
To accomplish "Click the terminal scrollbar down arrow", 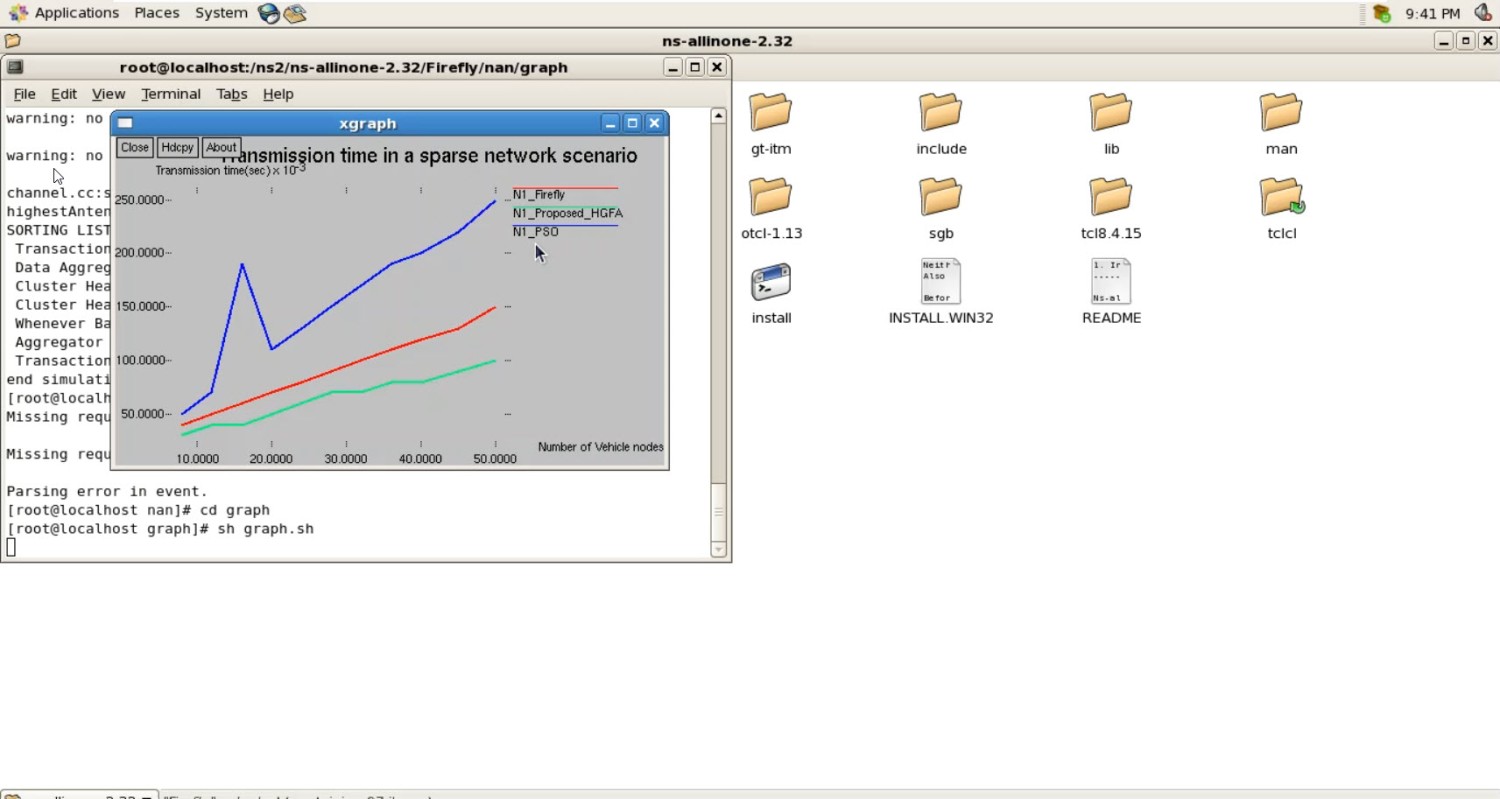I will tap(718, 549).
